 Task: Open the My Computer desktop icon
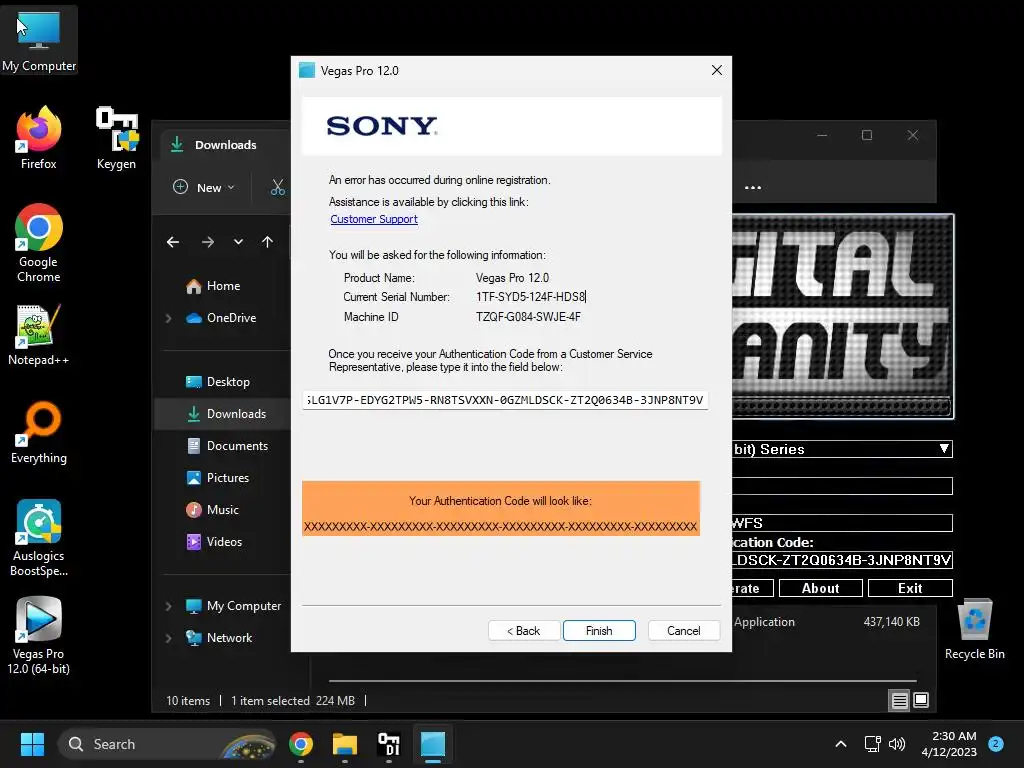click(x=39, y=40)
